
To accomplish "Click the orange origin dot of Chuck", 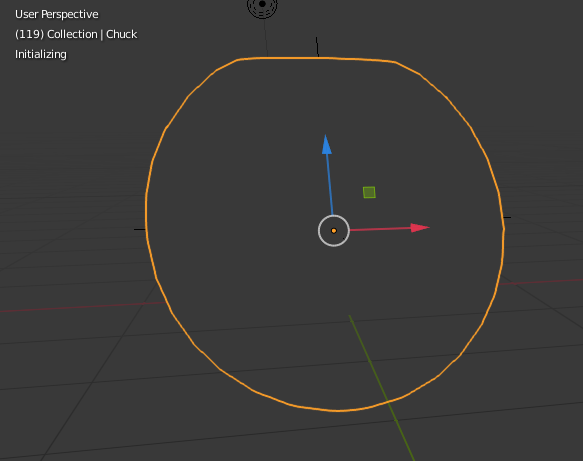I will pos(334,231).
